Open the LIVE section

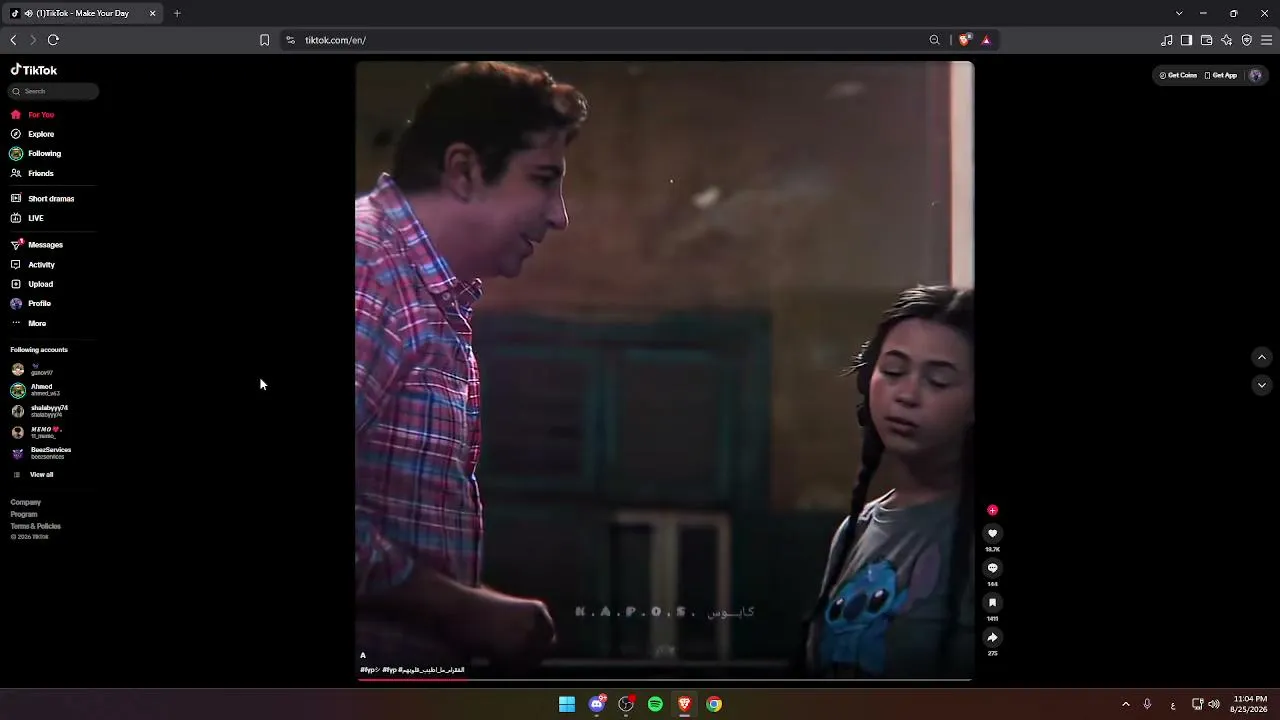point(27,218)
